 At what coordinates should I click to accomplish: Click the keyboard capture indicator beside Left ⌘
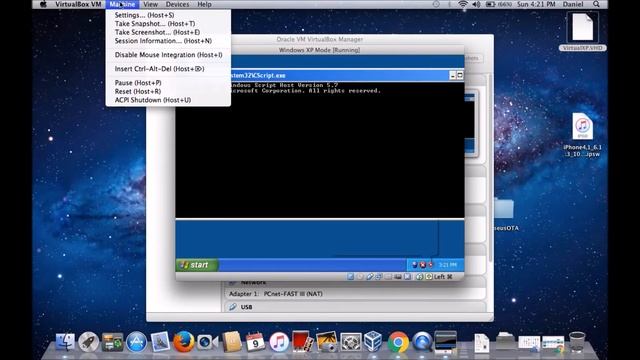[429, 277]
